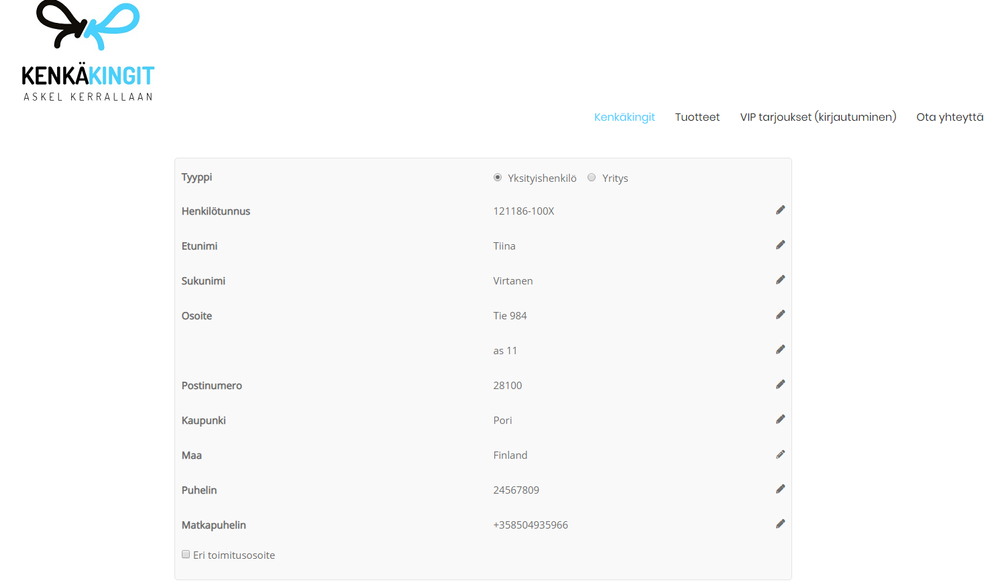Viewport: 998px width, 587px height.
Task: Open VIP tarjoukset (kirjautuminen) menu
Action: (818, 117)
